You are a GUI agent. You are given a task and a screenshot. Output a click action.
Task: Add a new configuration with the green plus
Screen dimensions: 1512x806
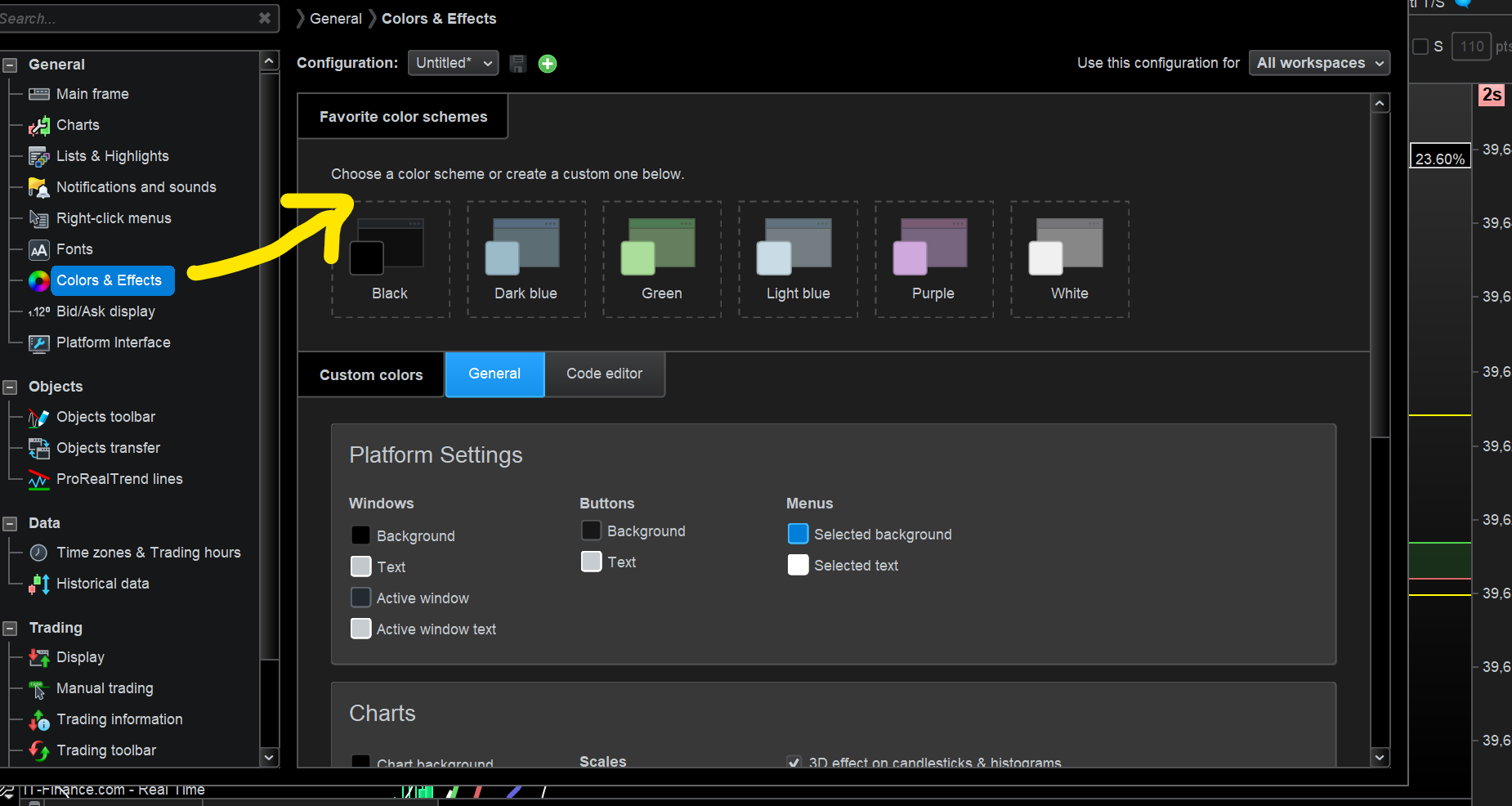tap(548, 64)
